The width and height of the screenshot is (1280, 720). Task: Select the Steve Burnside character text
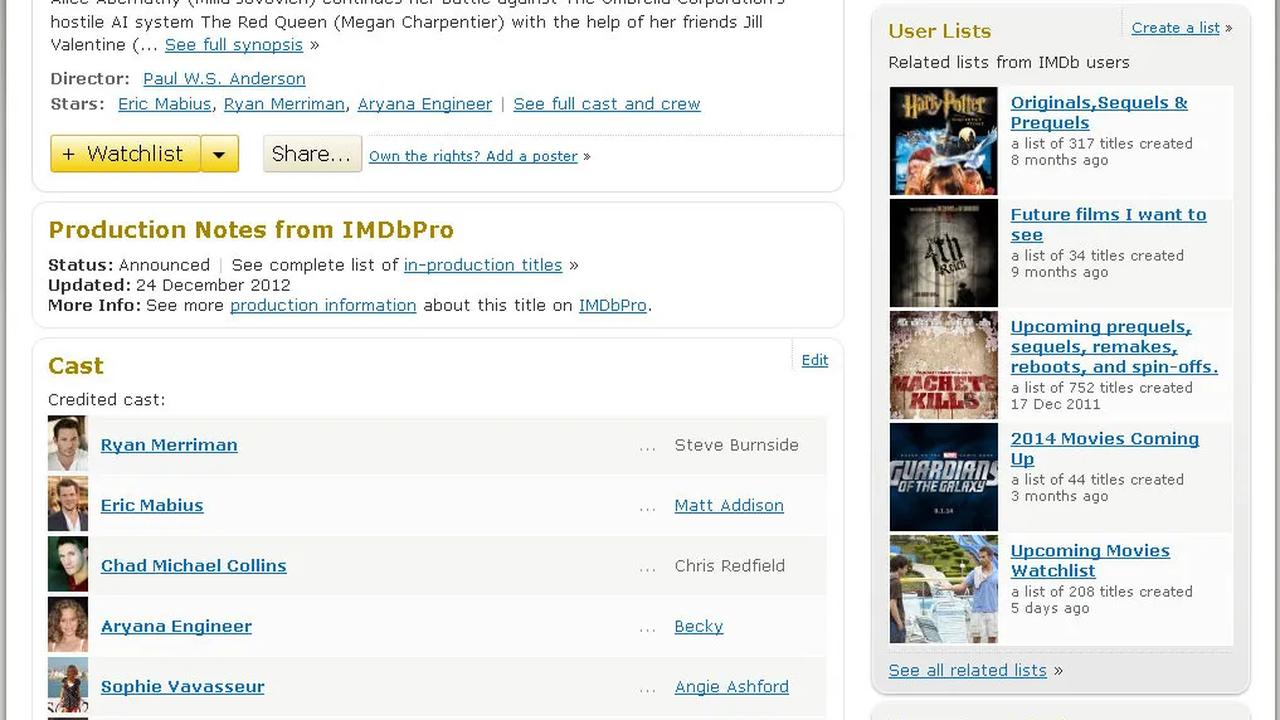pos(737,445)
